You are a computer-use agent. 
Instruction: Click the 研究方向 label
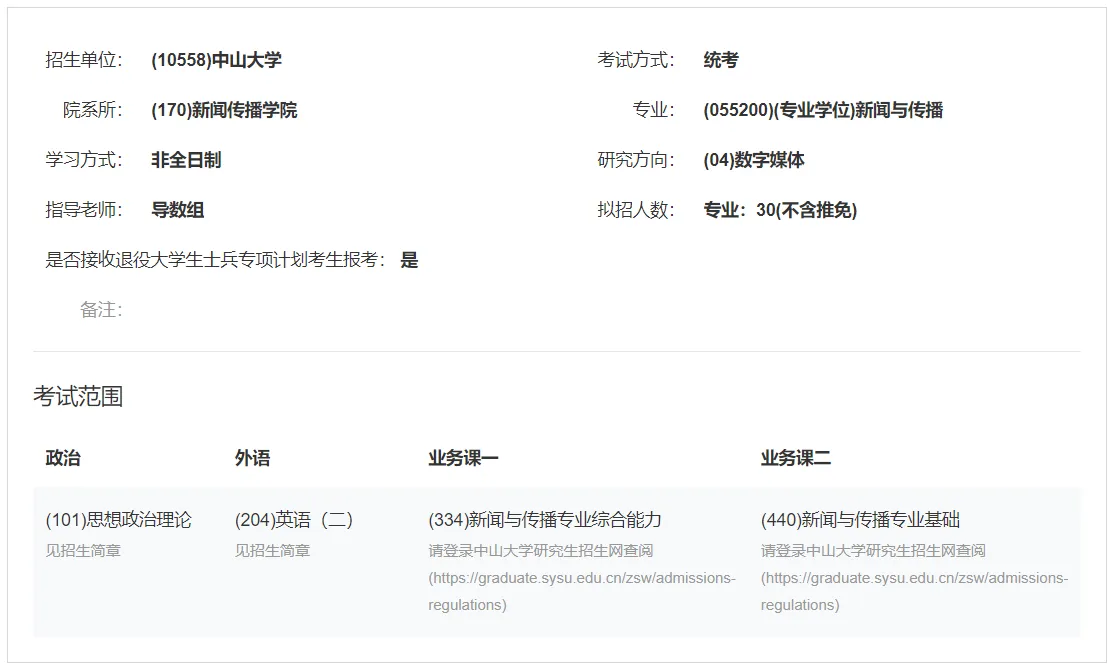636,160
